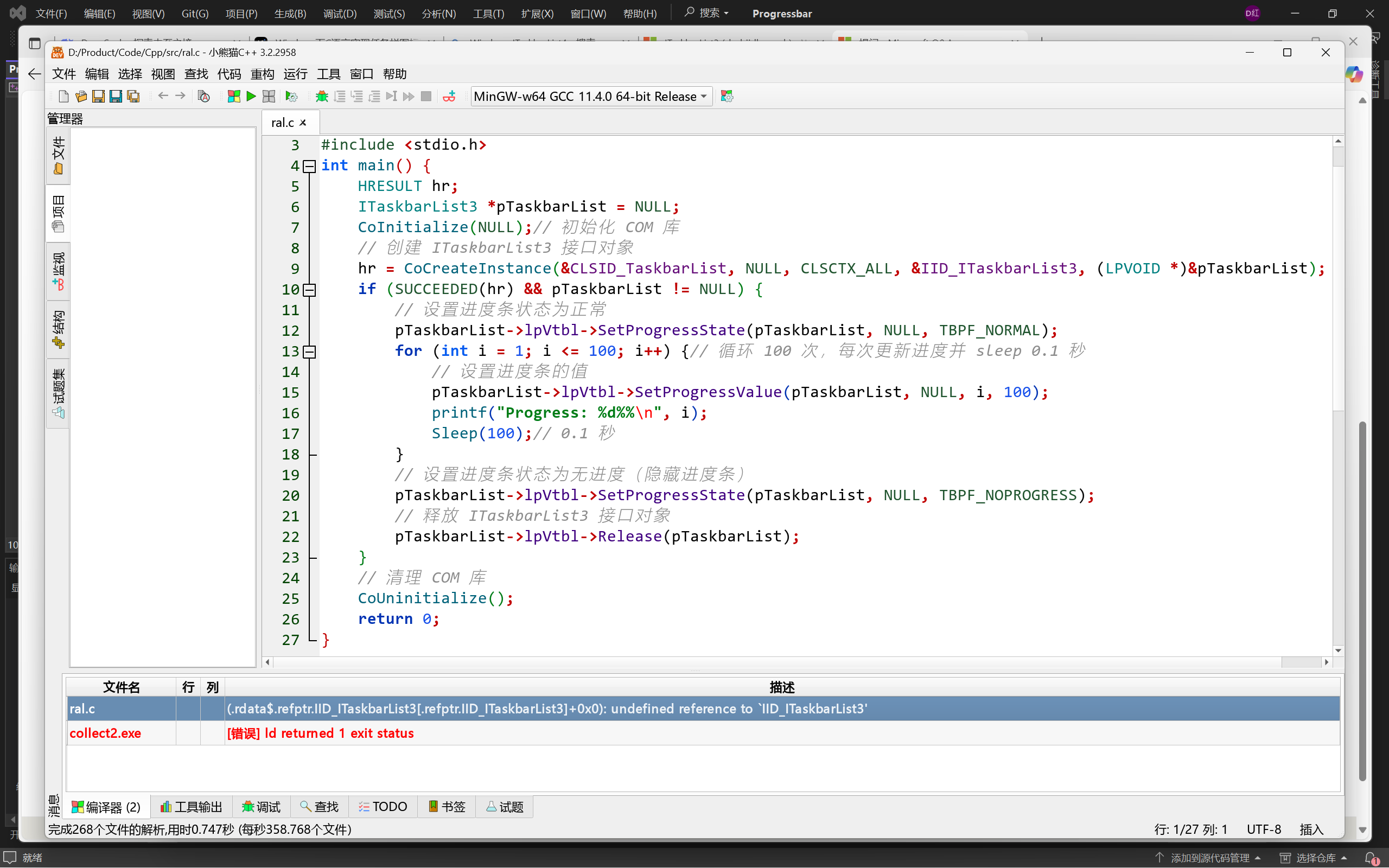This screenshot has height=868, width=1389.
Task: Click the UTF-8 encoding in status bar
Action: (1264, 829)
